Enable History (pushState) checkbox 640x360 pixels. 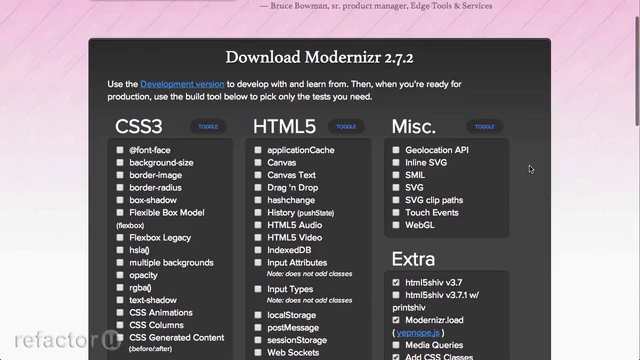coord(258,212)
